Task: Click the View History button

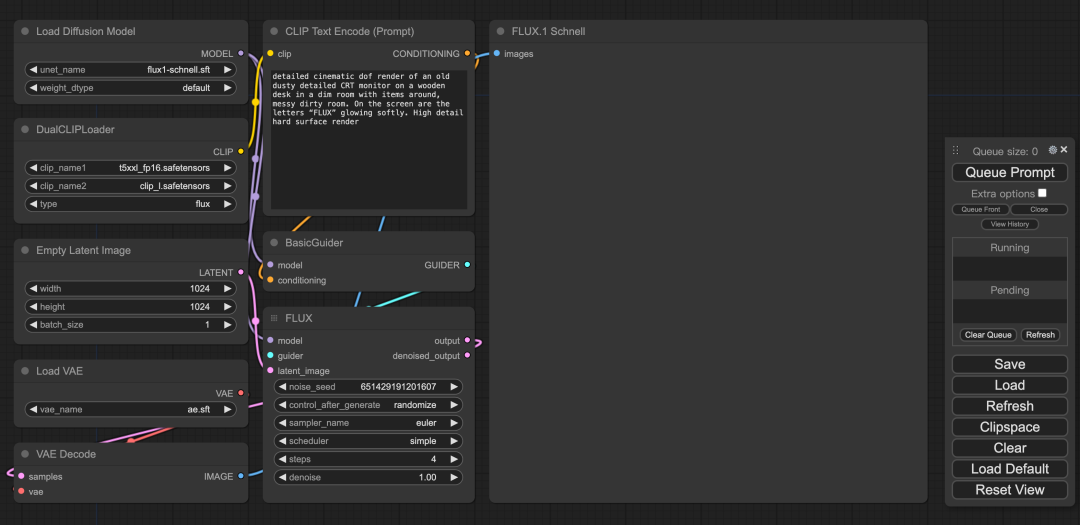Action: point(1009,224)
